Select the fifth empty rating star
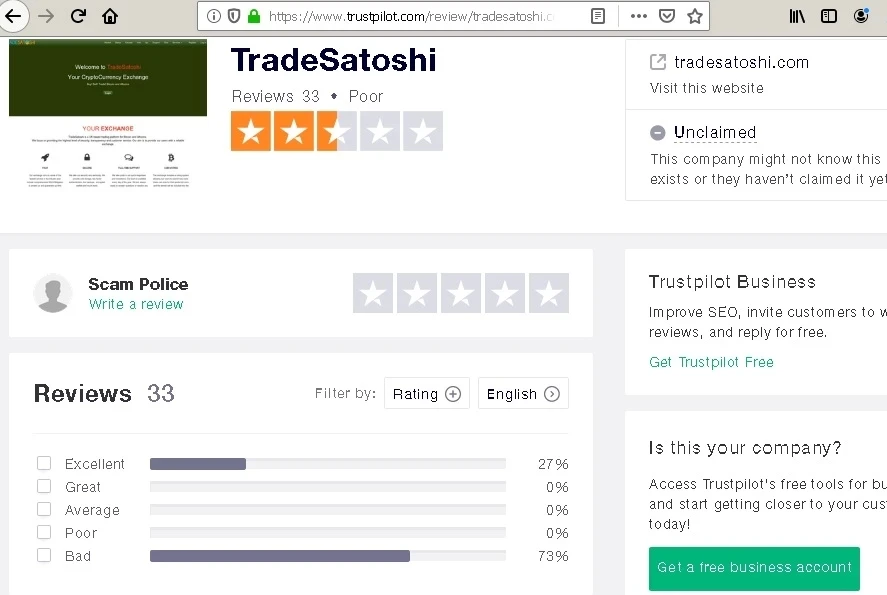The width and height of the screenshot is (887, 595). [548, 293]
